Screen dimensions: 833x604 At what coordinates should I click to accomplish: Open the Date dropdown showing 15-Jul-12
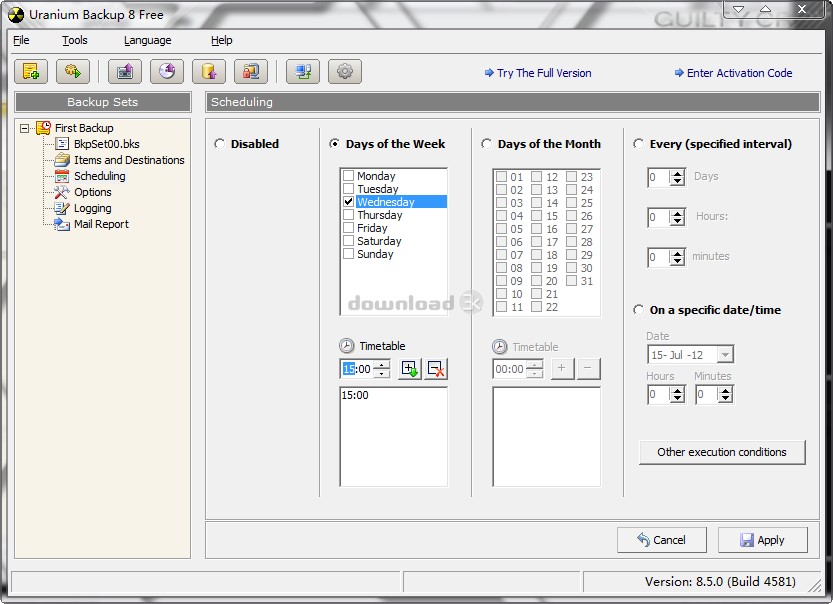[x=725, y=354]
